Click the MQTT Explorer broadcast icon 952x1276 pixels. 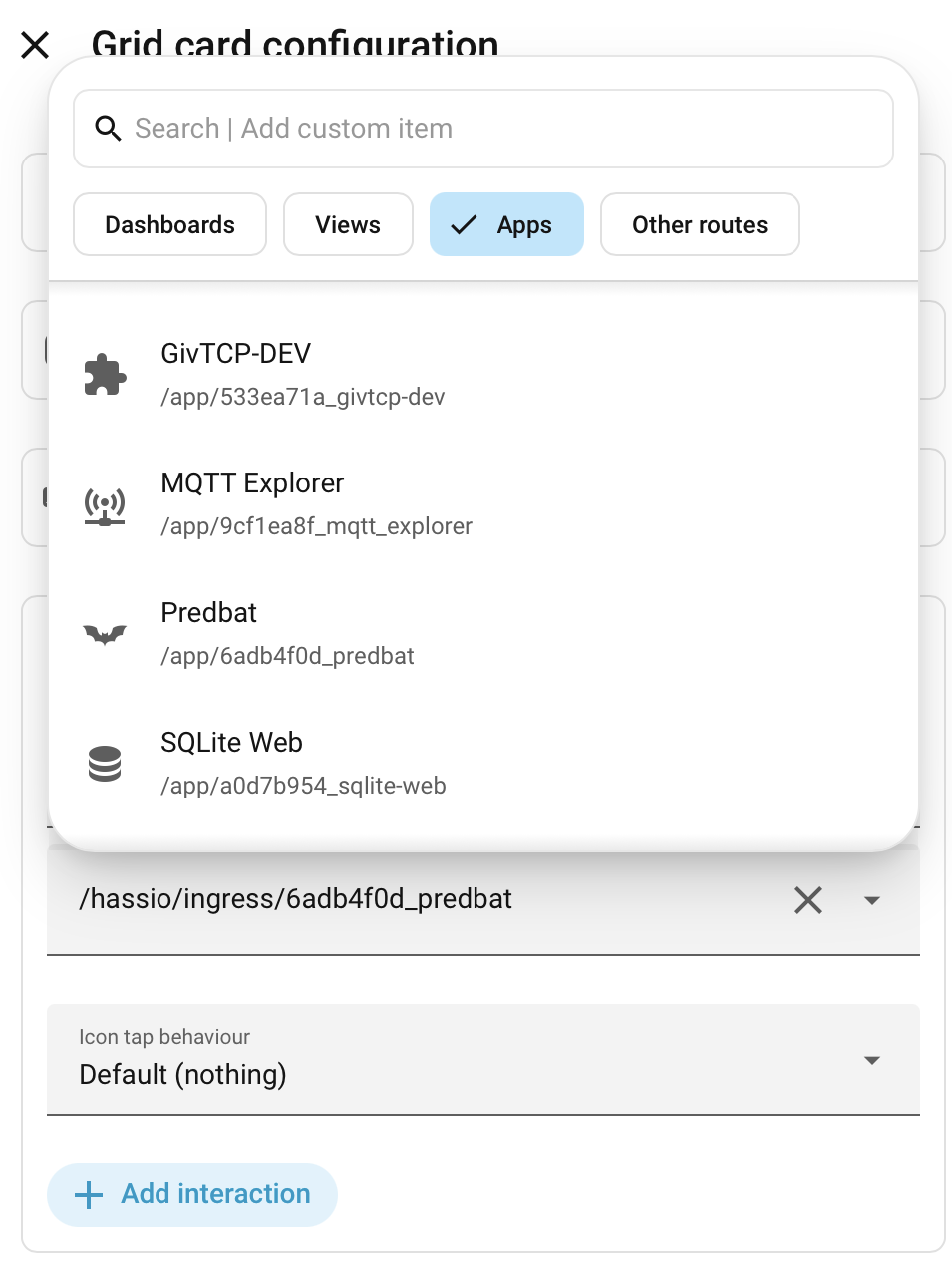pos(105,505)
